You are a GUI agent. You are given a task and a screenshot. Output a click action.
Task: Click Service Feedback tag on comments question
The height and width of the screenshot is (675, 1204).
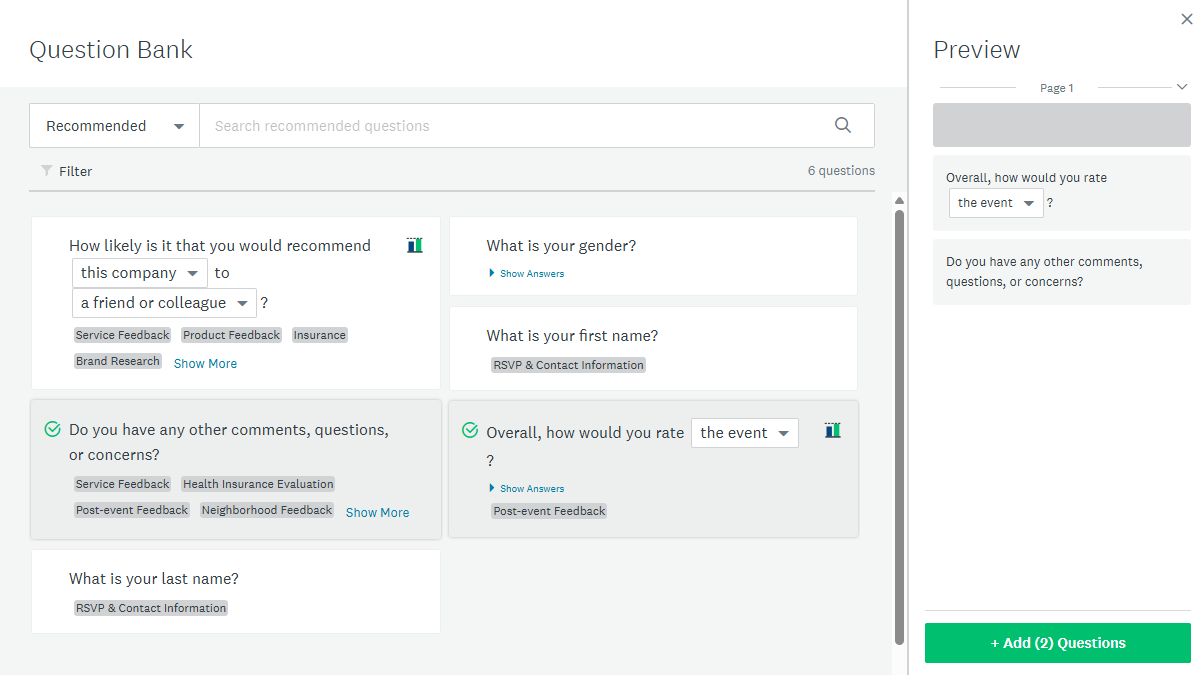click(123, 484)
